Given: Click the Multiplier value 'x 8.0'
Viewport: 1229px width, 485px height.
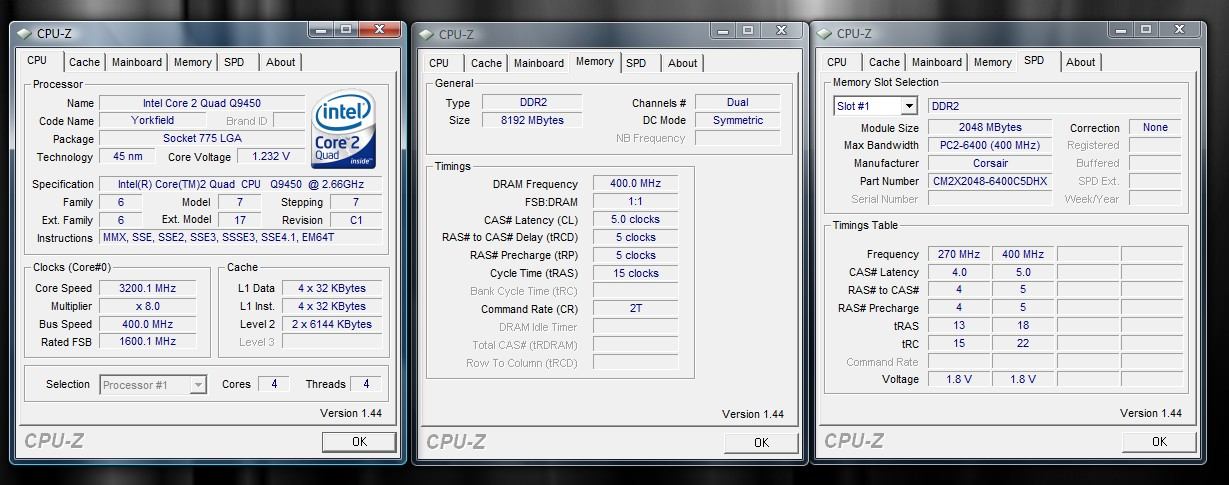Looking at the screenshot, I should click(147, 306).
